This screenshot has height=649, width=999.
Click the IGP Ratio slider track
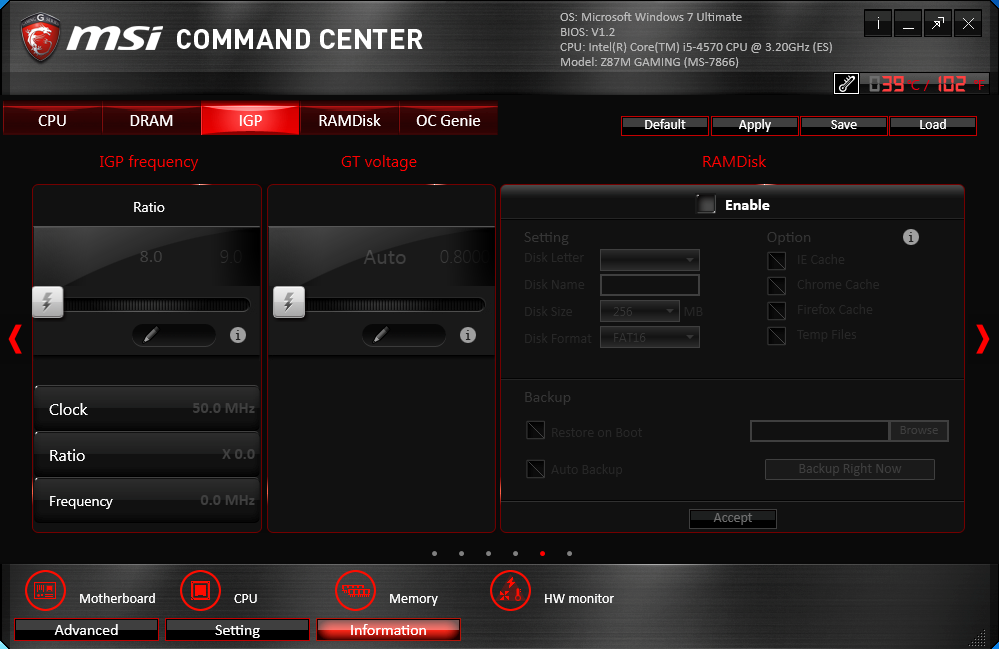point(156,304)
